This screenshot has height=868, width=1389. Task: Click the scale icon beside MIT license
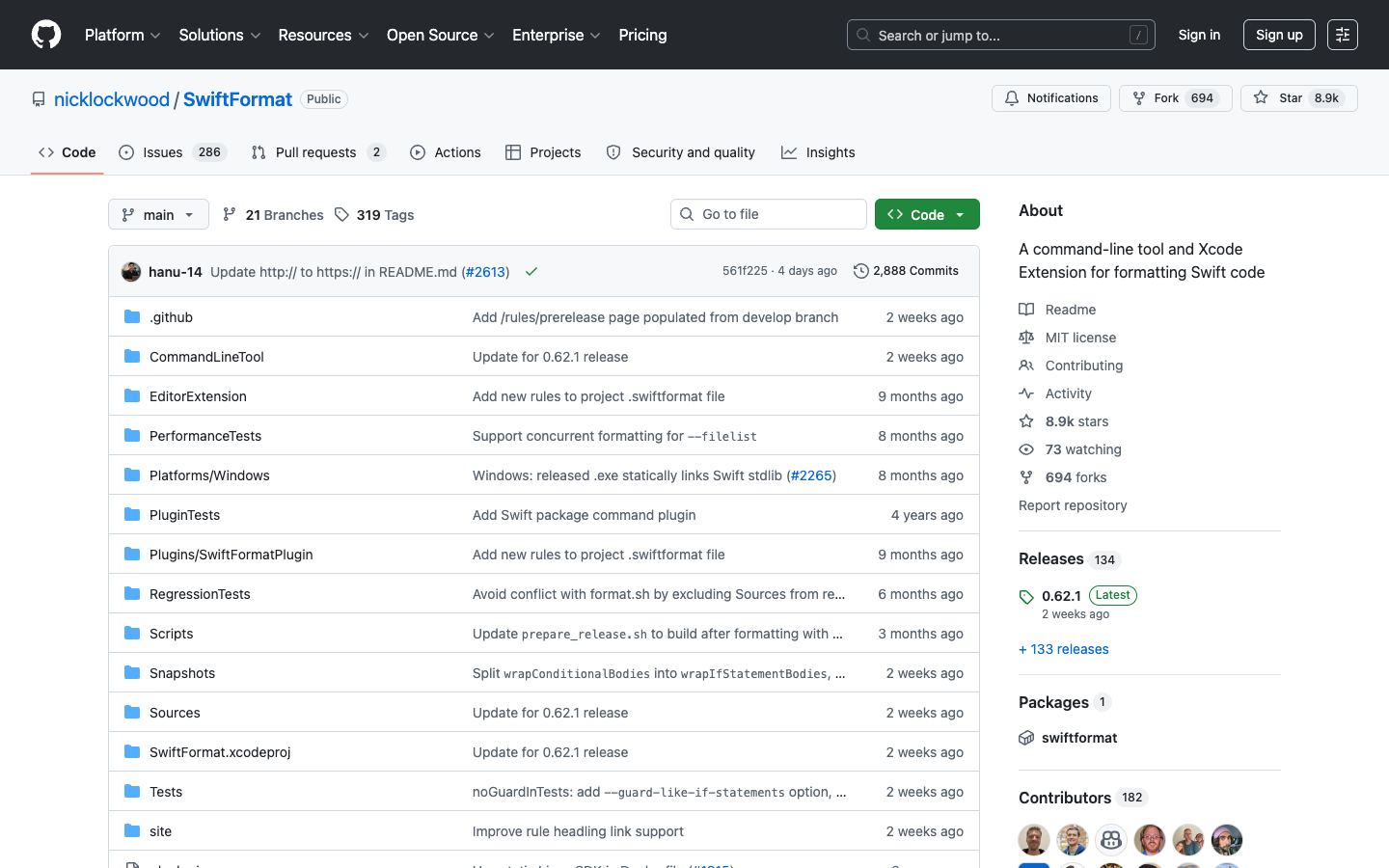[x=1026, y=338]
